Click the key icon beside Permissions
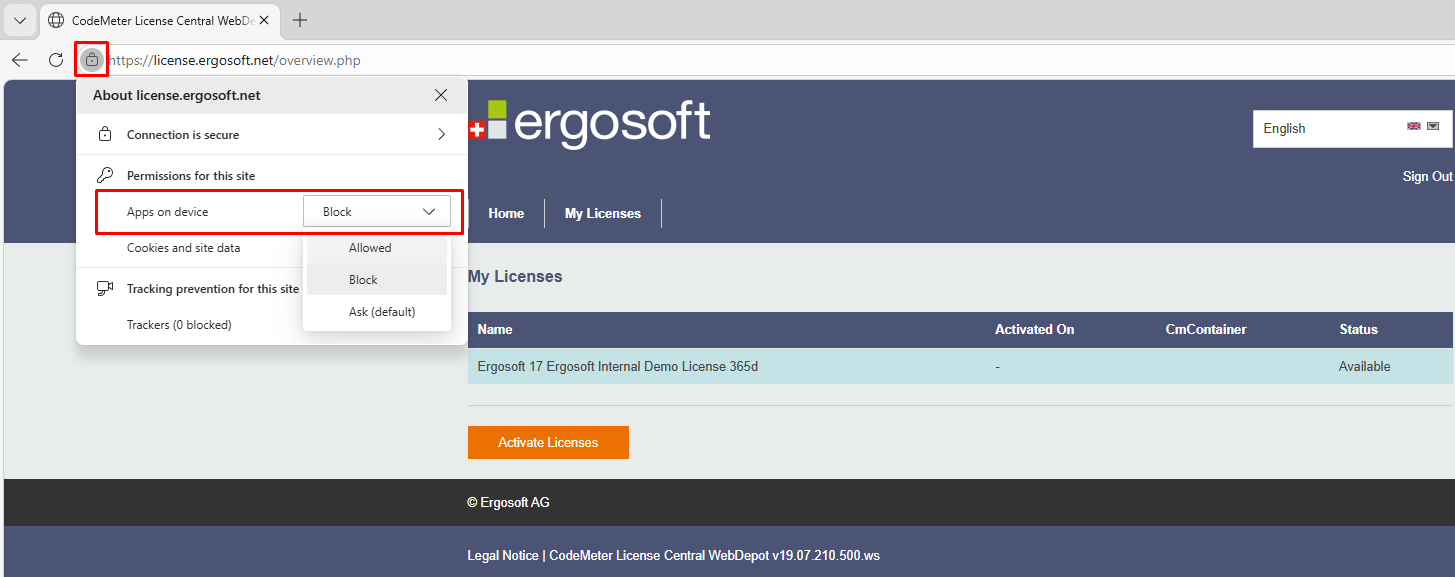The width and height of the screenshot is (1455, 577). click(x=105, y=175)
